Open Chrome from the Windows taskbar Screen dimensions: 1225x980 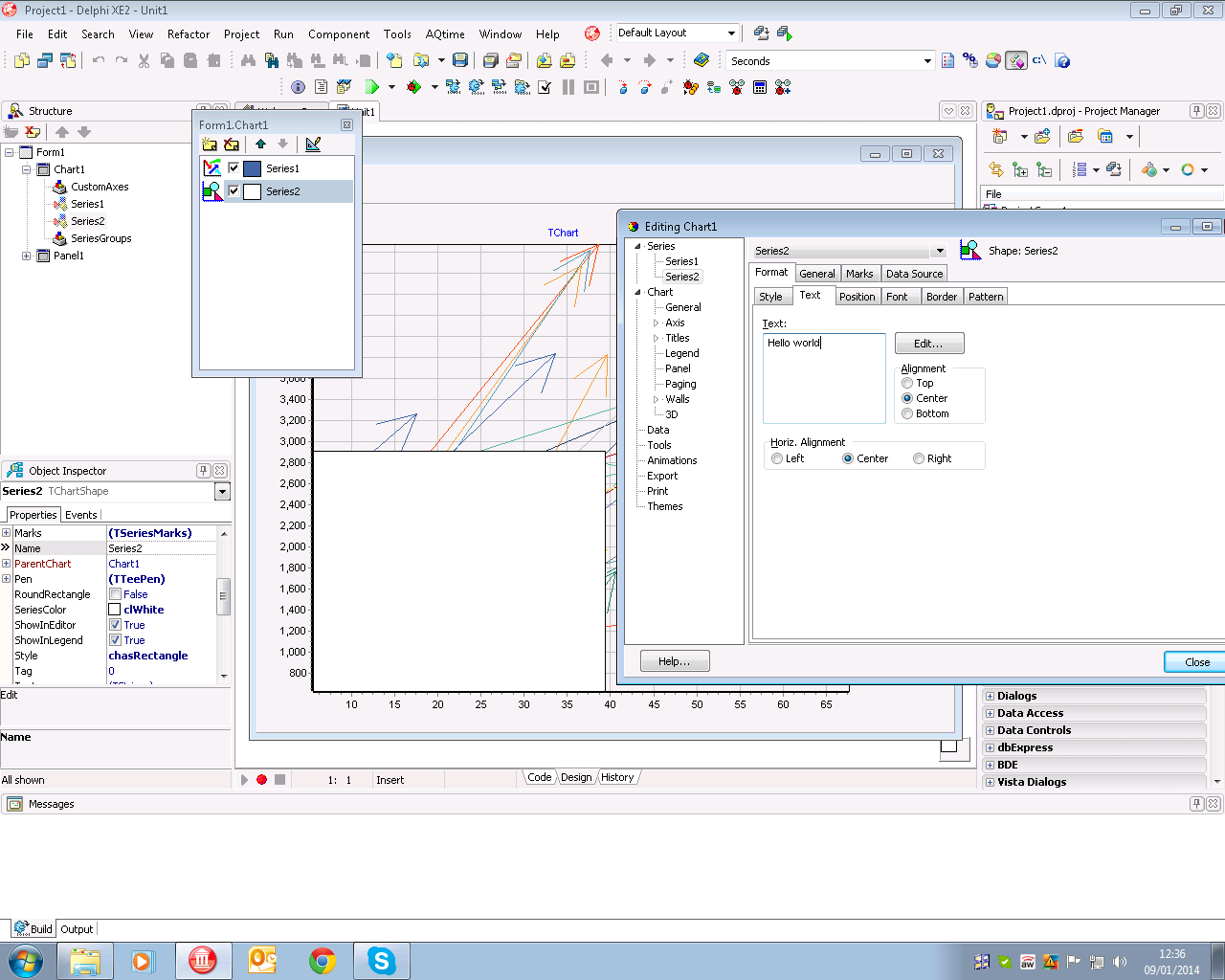(x=323, y=961)
